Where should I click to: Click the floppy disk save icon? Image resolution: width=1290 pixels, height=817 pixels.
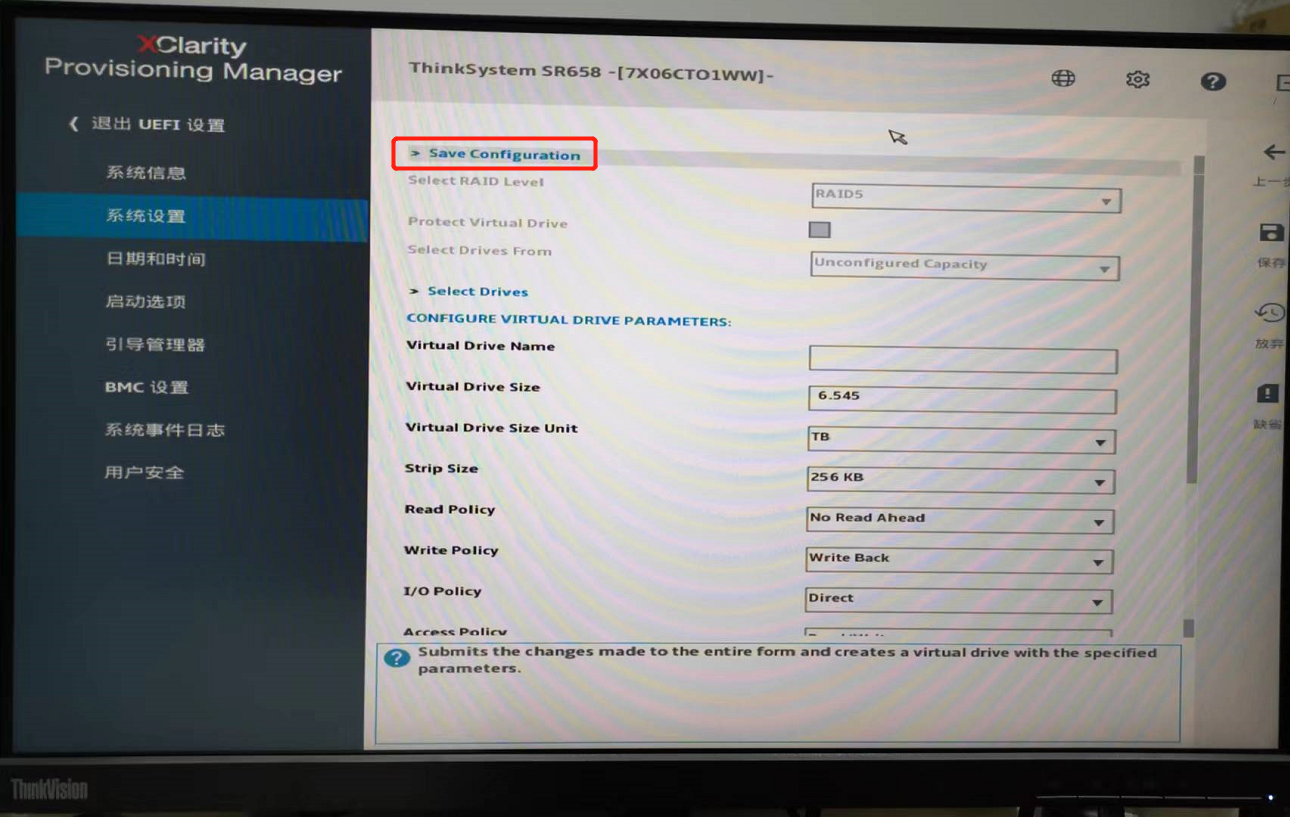coord(1271,233)
